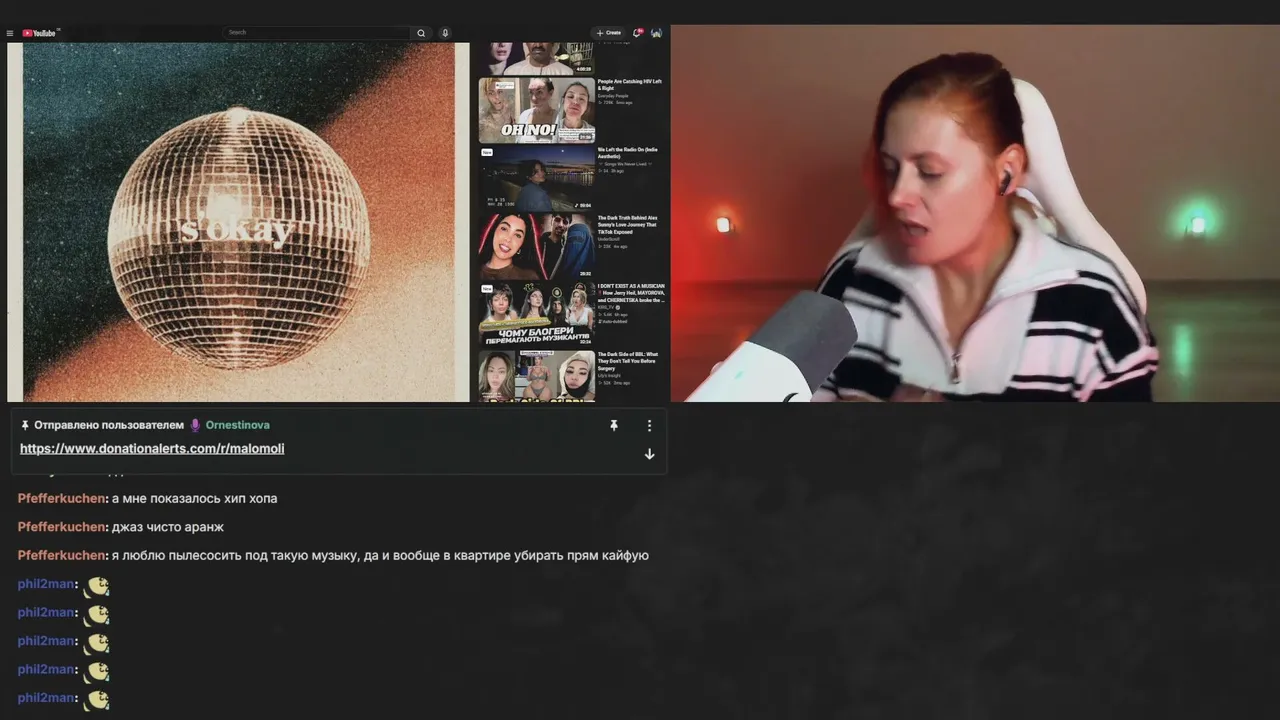Open the YouTube account avatar menu
Screen dimensions: 1280x720
pos(656,33)
